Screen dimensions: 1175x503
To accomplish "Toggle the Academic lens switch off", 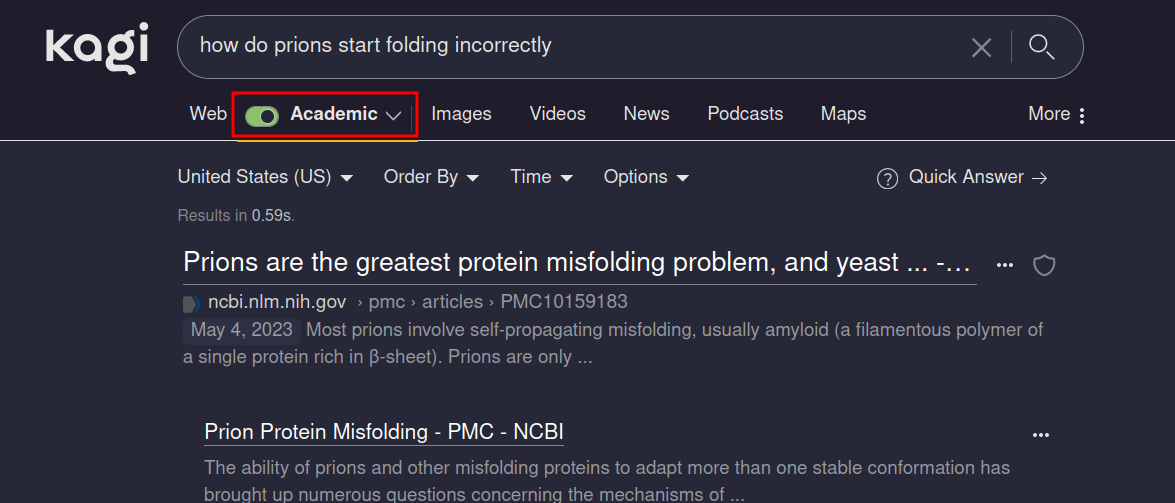I will tap(262, 115).
